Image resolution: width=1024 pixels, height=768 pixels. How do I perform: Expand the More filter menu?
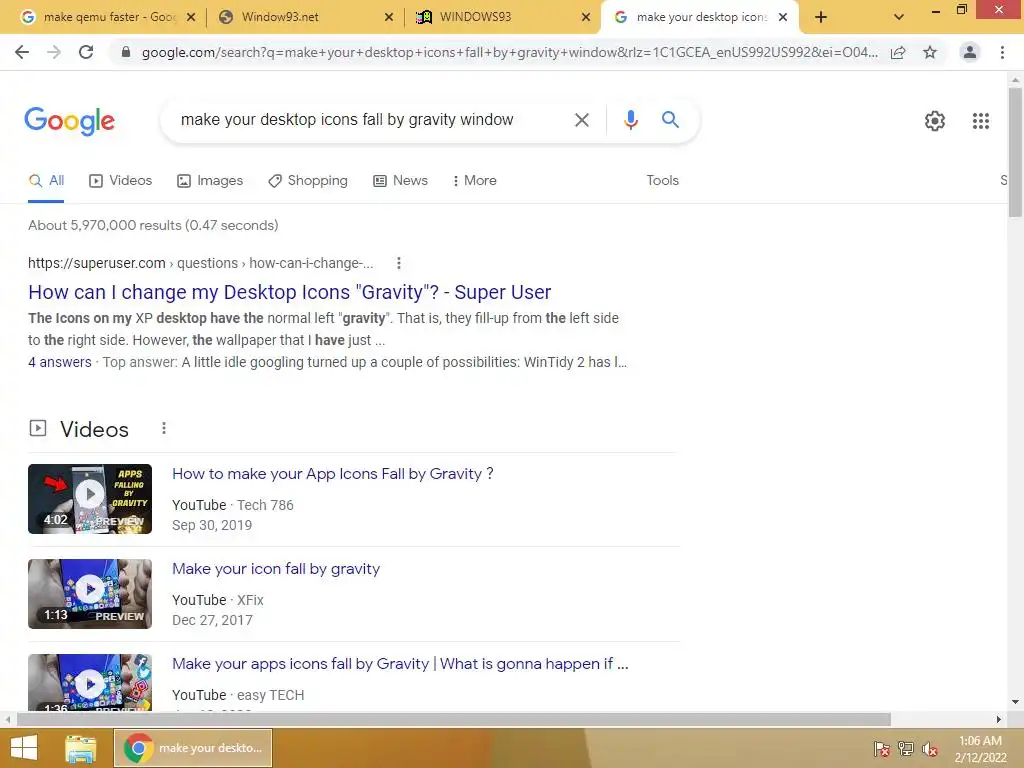click(475, 181)
